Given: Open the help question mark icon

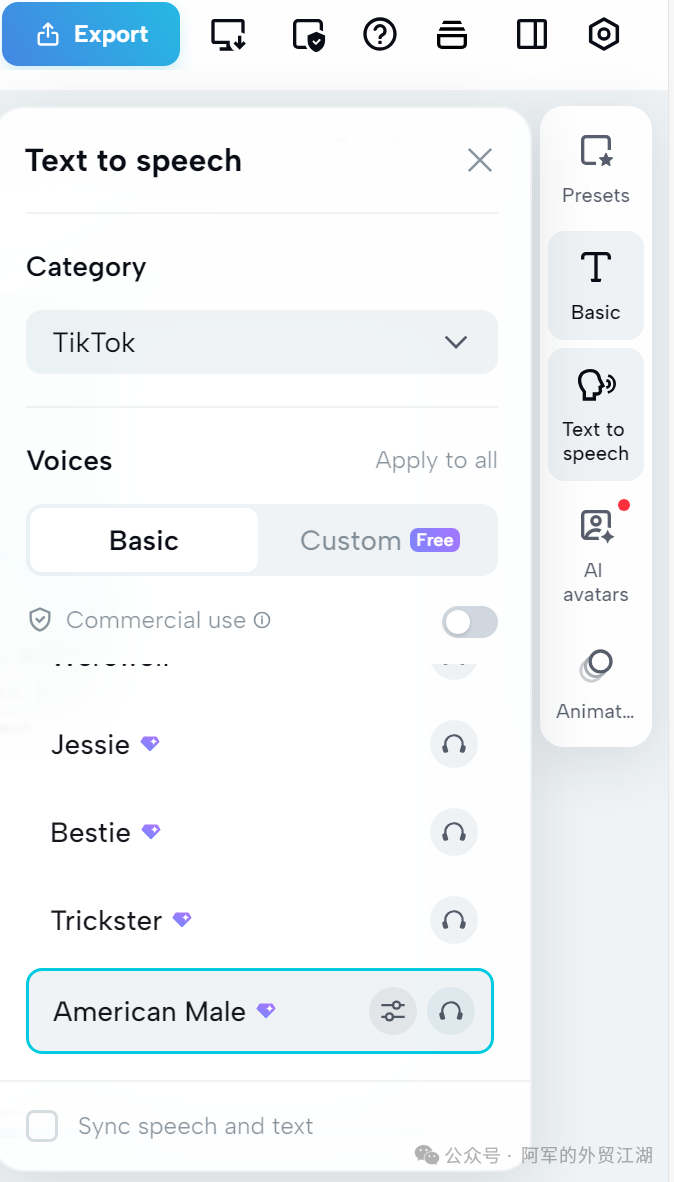Looking at the screenshot, I should (x=380, y=34).
